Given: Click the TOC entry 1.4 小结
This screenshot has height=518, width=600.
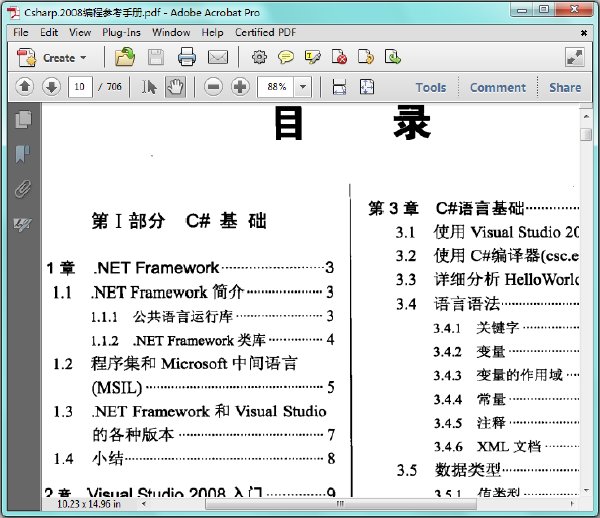Looking at the screenshot, I should tap(194, 458).
